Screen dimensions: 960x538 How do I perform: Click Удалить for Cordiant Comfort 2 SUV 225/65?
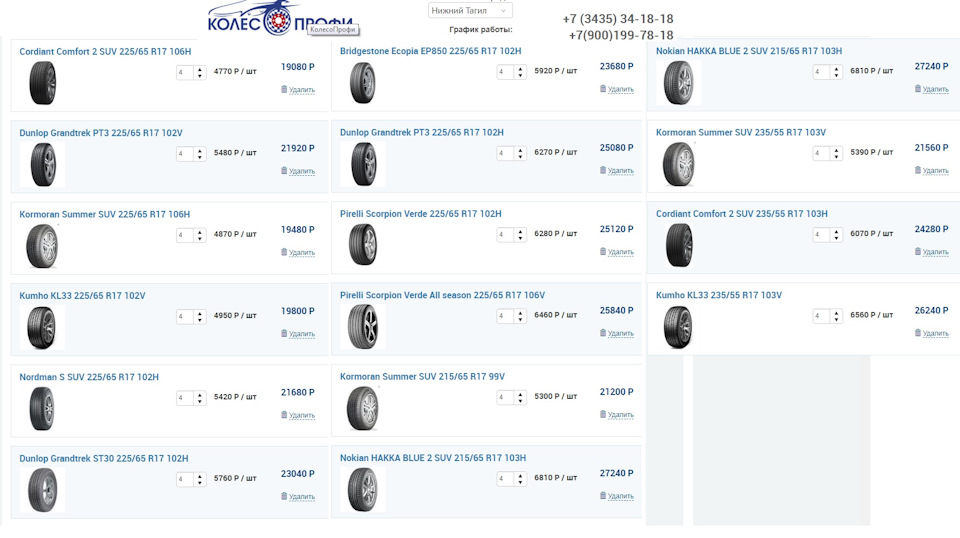tap(298, 89)
